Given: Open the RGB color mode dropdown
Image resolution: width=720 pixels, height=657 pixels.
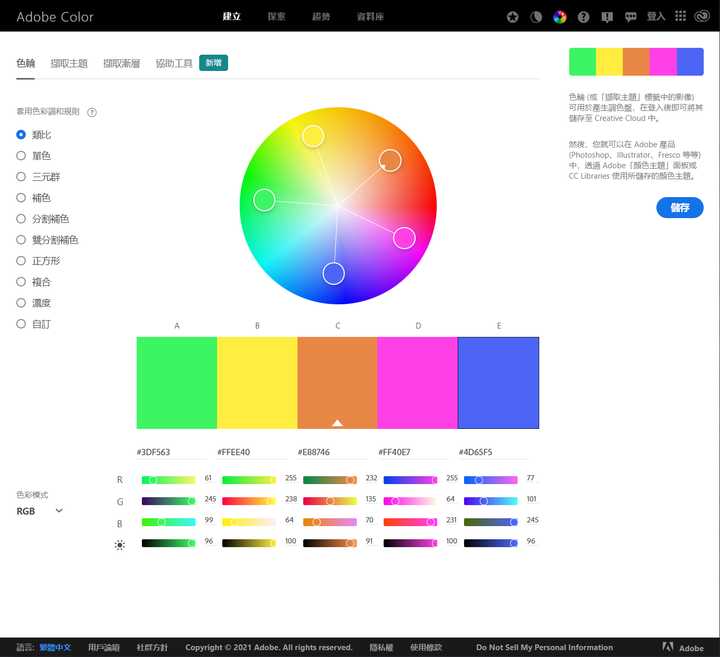Looking at the screenshot, I should (39, 511).
